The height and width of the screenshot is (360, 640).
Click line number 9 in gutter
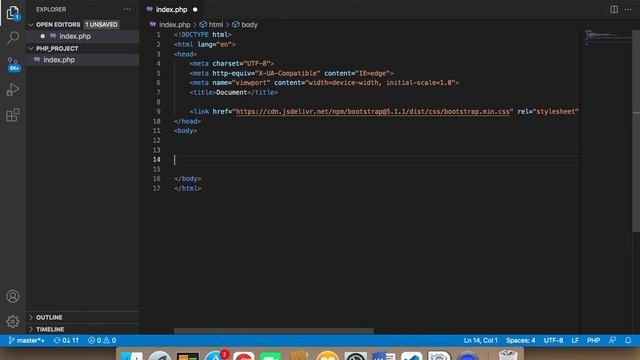click(158, 111)
